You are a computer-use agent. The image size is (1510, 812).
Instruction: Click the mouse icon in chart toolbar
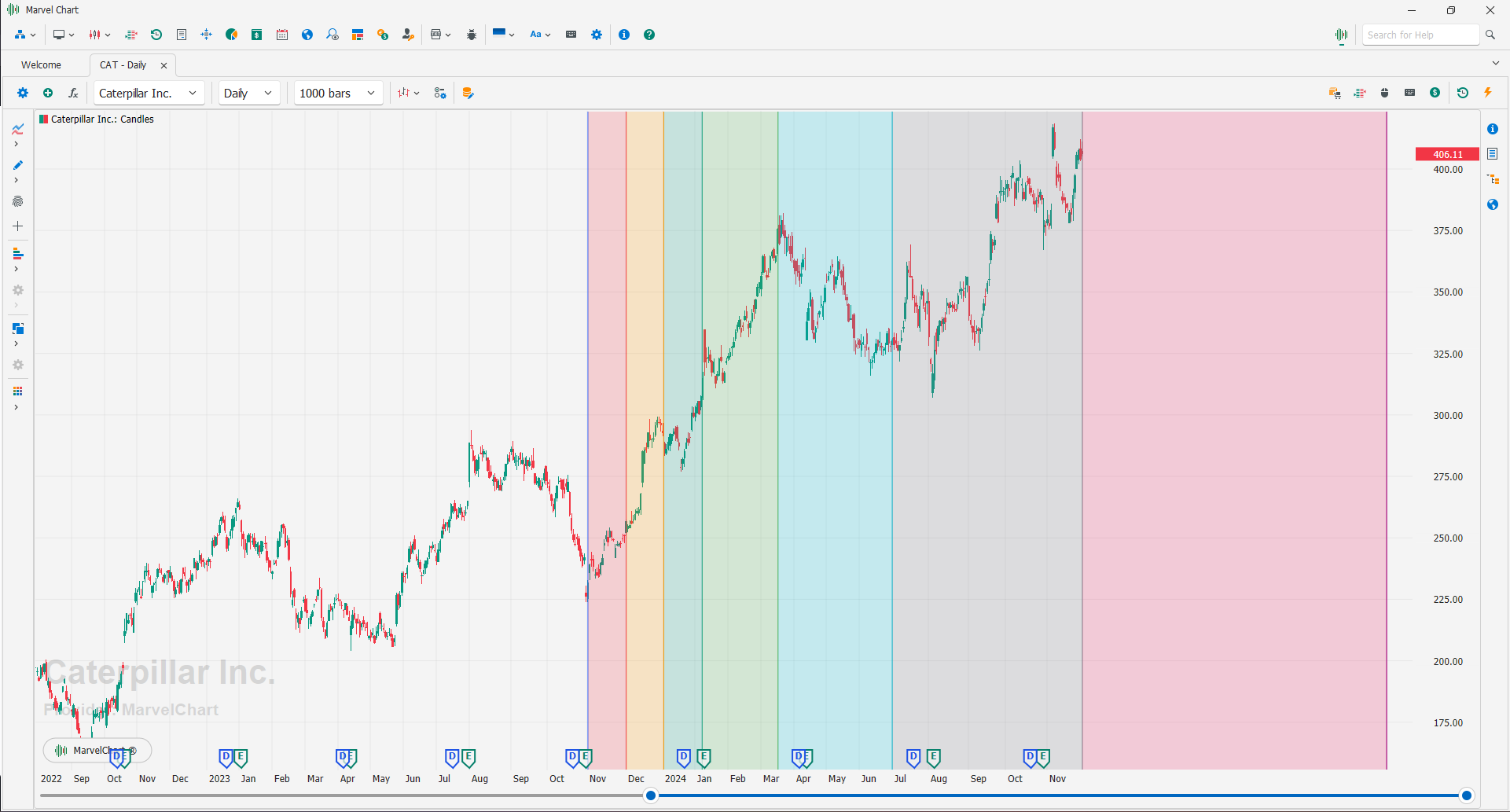(1384, 93)
